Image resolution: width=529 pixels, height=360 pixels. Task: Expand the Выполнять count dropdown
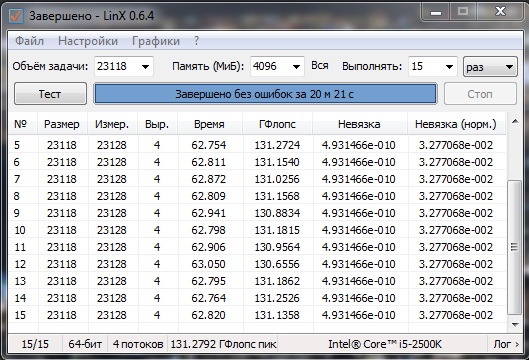(449, 66)
